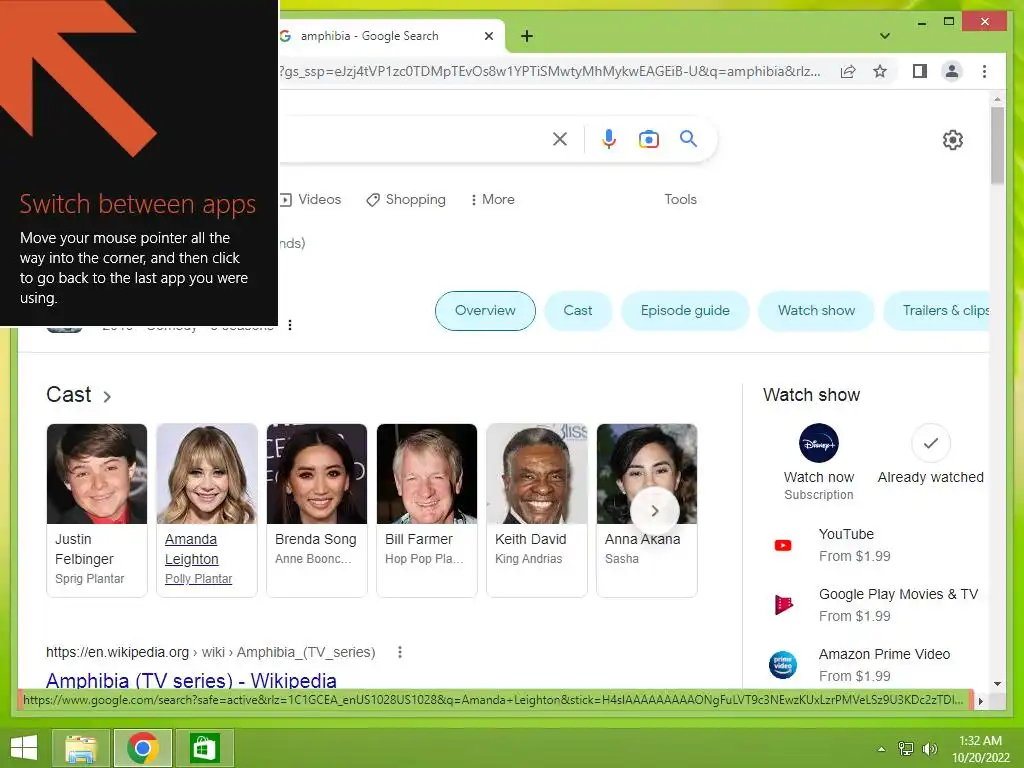
Task: Toggle Chrome side panel icon
Action: pyautogui.click(x=920, y=71)
